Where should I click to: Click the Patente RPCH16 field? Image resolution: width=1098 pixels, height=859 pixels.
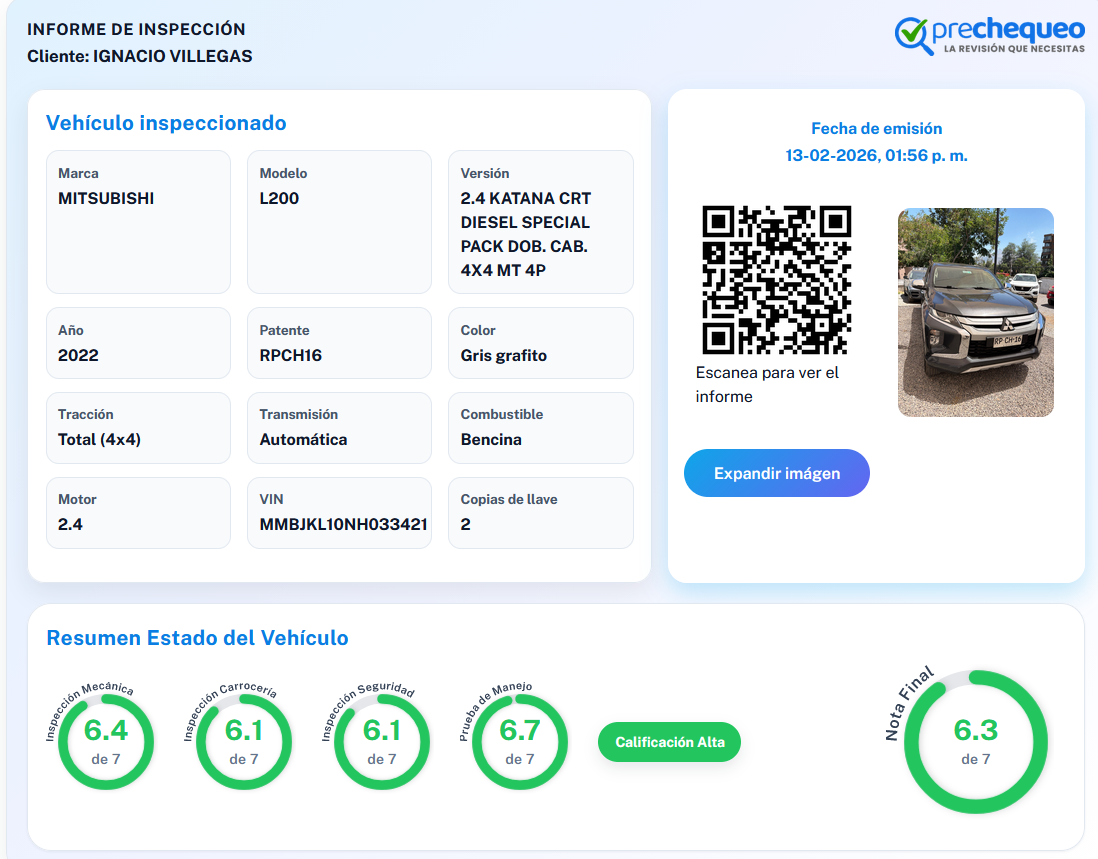click(x=338, y=342)
